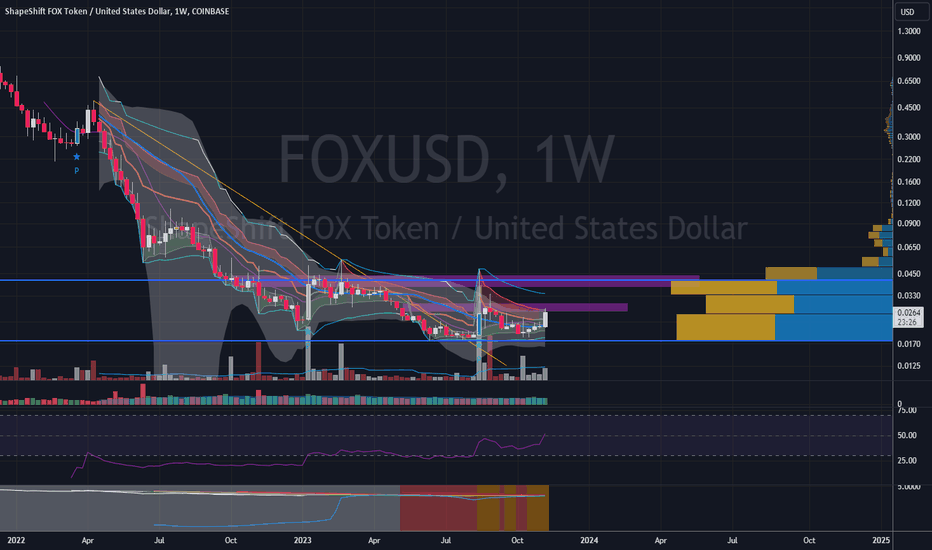932x550 pixels.
Task: Select the 0.0330 price axis label
Action: coord(909,296)
